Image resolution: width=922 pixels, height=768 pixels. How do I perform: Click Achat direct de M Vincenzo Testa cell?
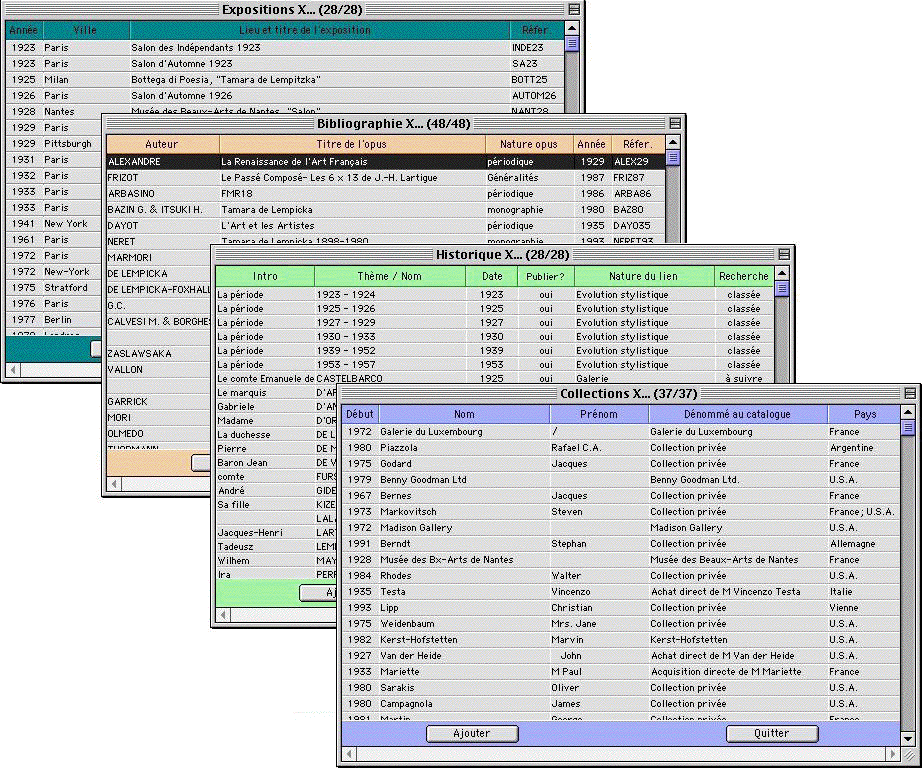726,592
